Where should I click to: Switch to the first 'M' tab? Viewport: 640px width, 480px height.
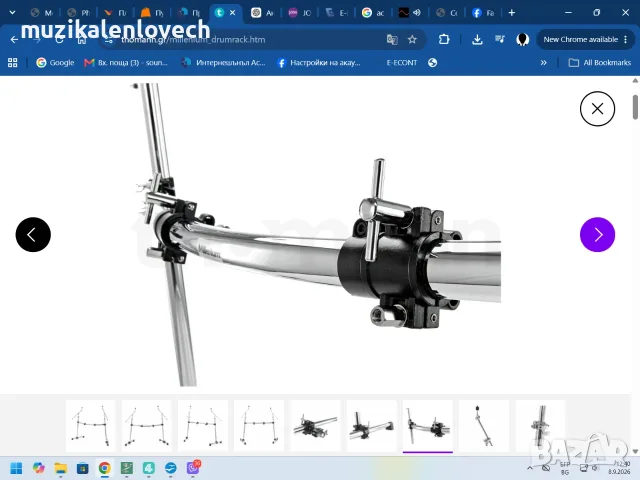pyautogui.click(x=42, y=13)
